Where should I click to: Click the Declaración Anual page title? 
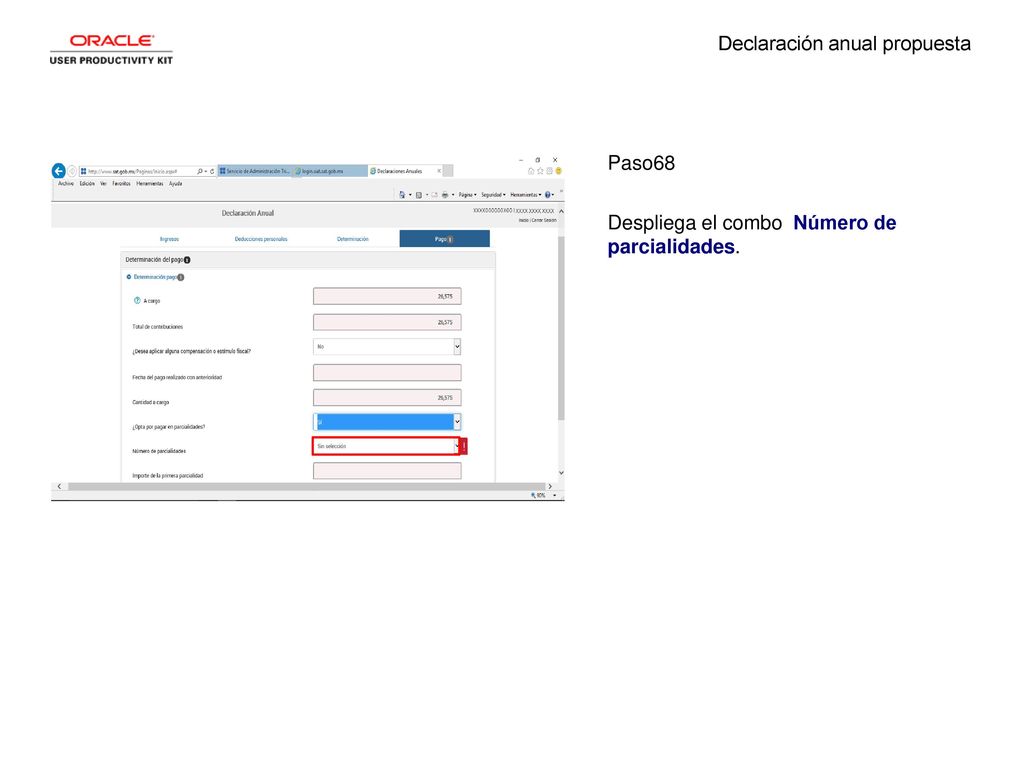[x=248, y=213]
